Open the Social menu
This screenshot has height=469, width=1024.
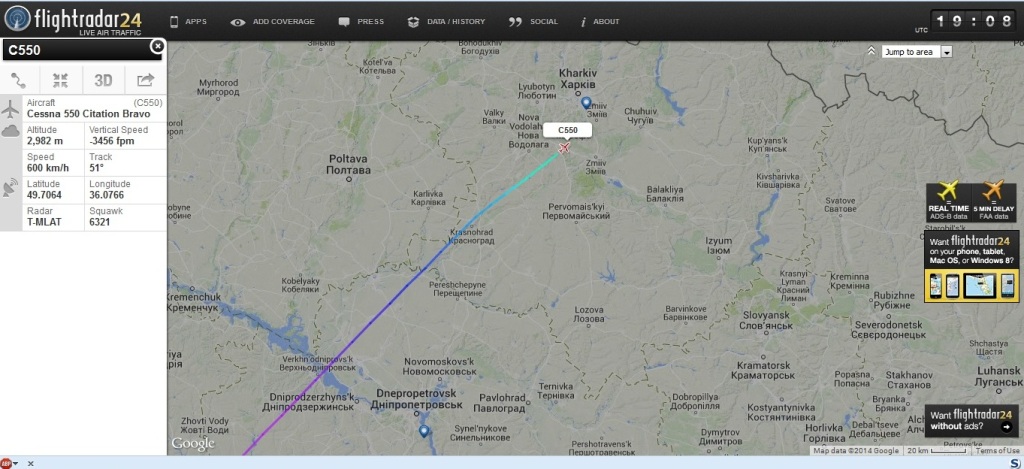534,22
